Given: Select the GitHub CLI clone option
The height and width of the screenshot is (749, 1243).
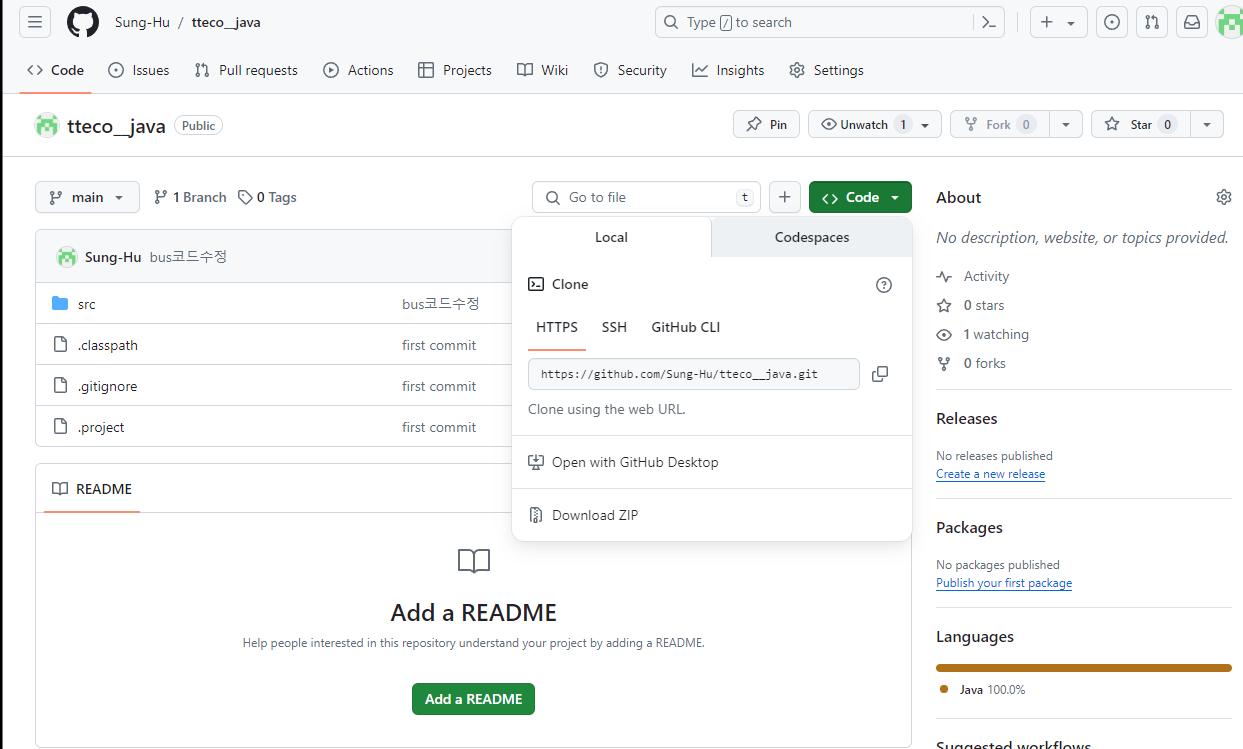Looking at the screenshot, I should 686,327.
